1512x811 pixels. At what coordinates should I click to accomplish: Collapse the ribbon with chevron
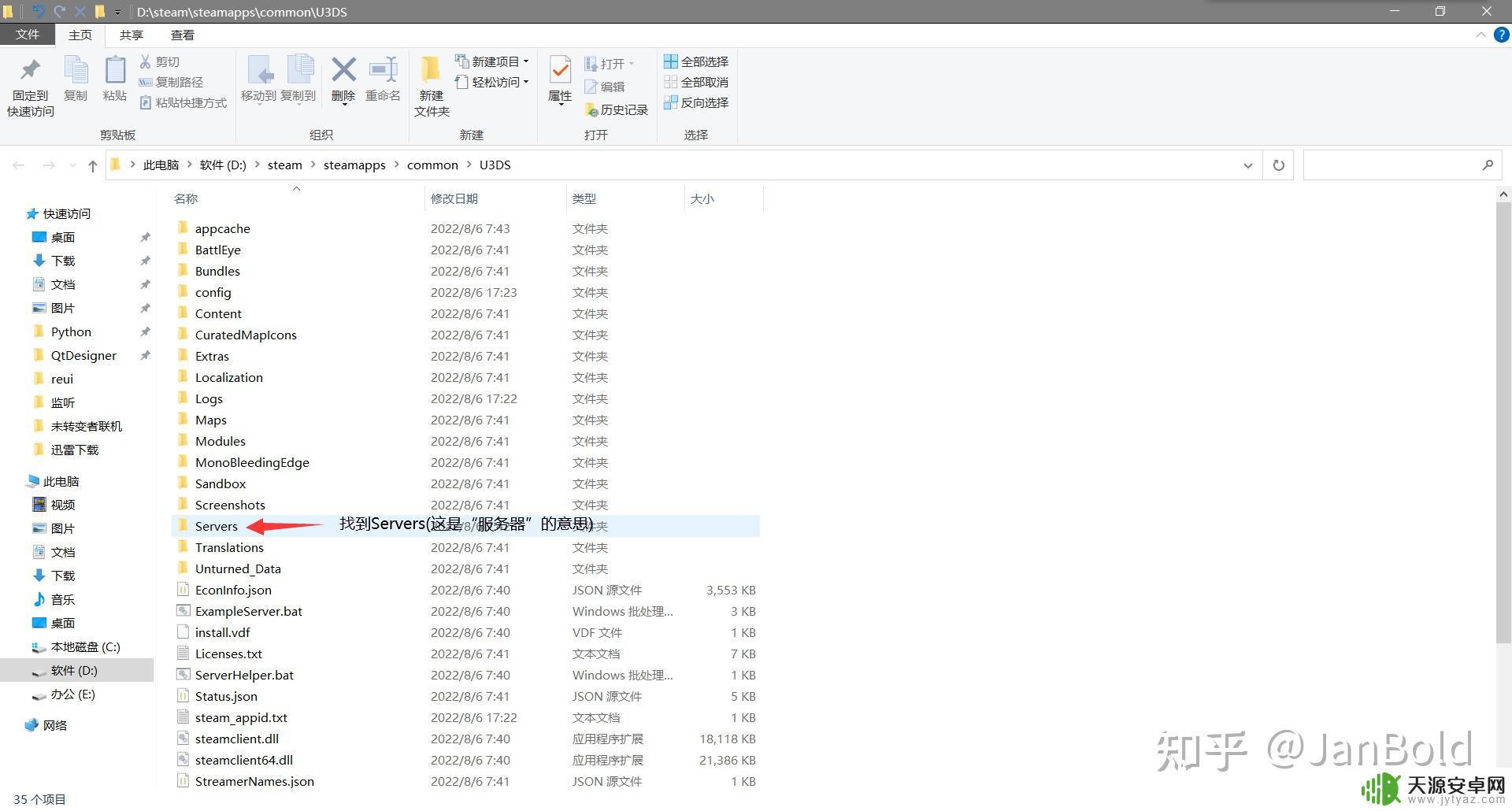point(1480,35)
